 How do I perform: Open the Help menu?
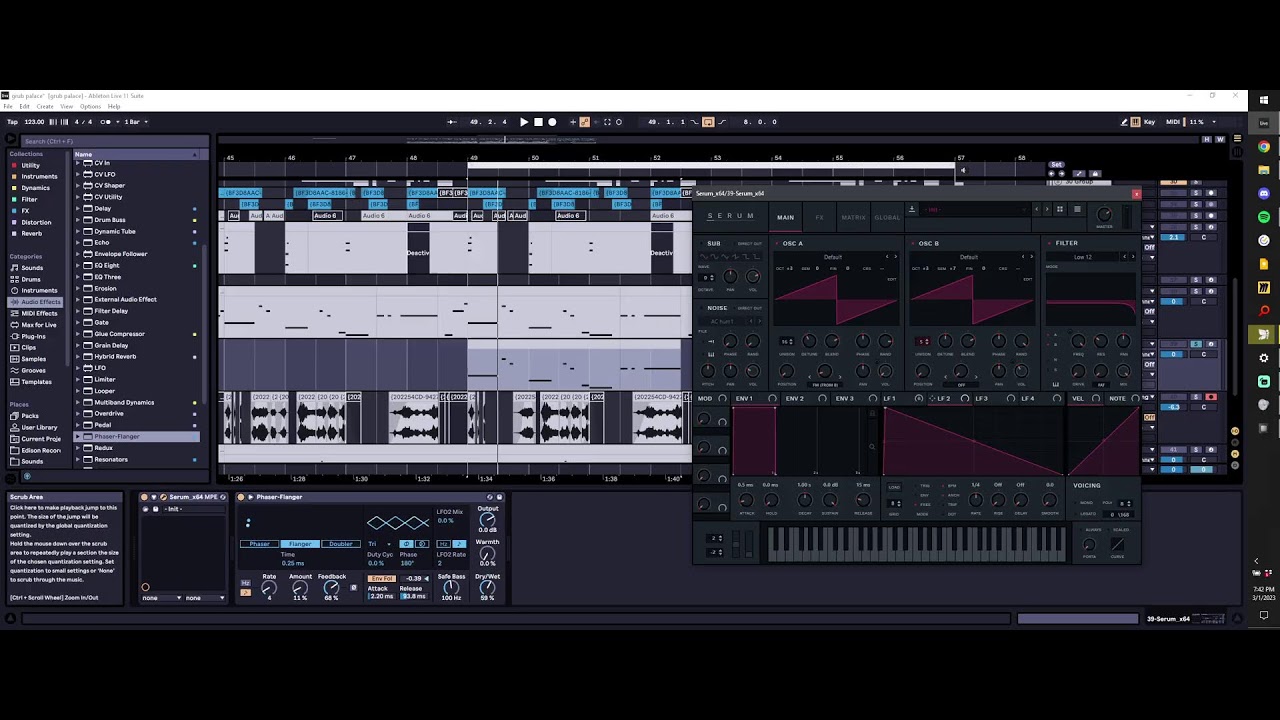(114, 106)
